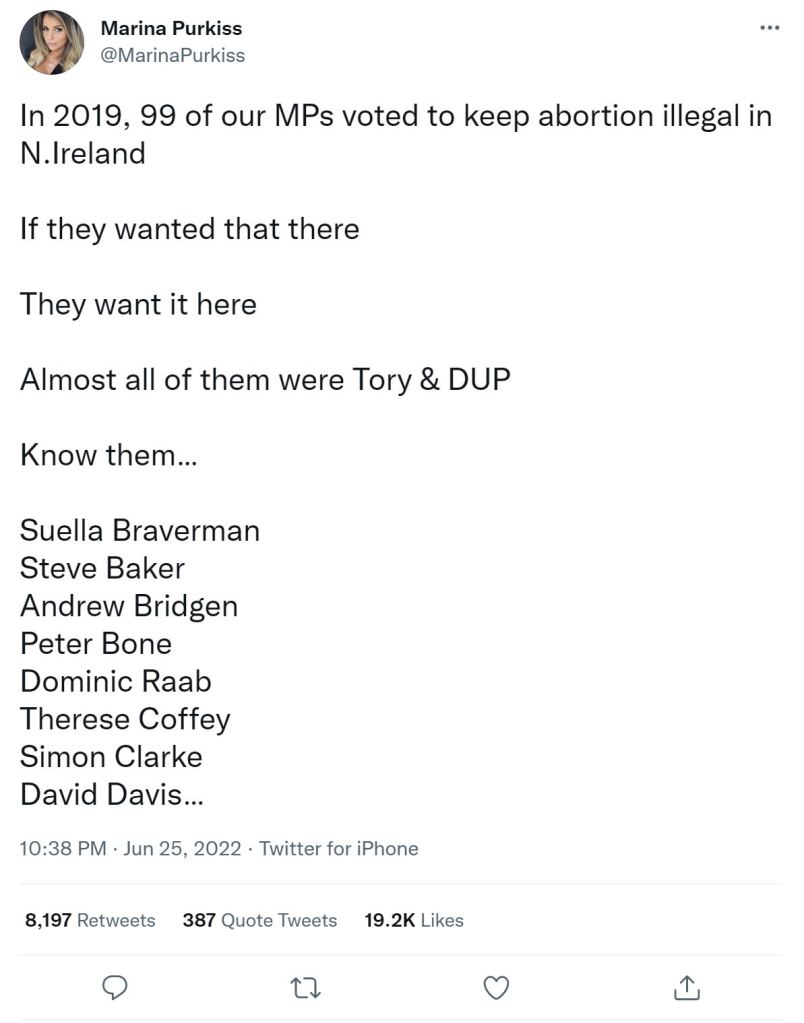Open the 10:38 PM · Jun 25, 2022 timestamp

tap(130, 848)
